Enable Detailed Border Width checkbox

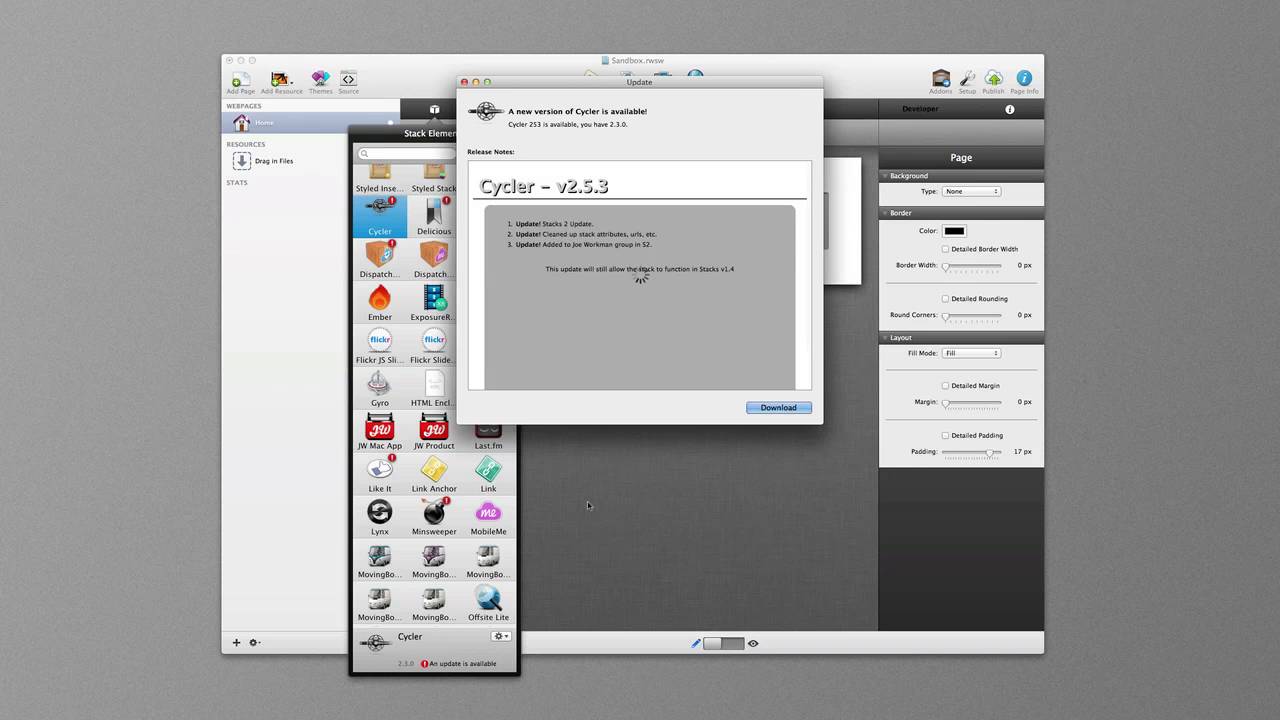[945, 249]
